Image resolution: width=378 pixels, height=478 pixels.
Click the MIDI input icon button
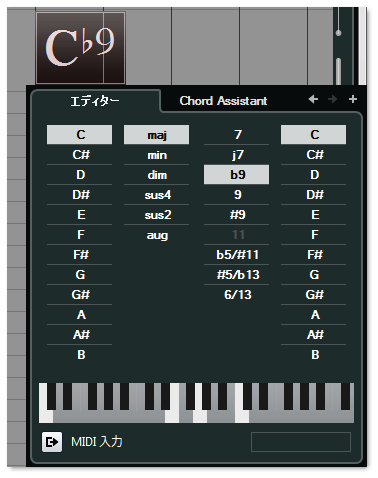52,442
